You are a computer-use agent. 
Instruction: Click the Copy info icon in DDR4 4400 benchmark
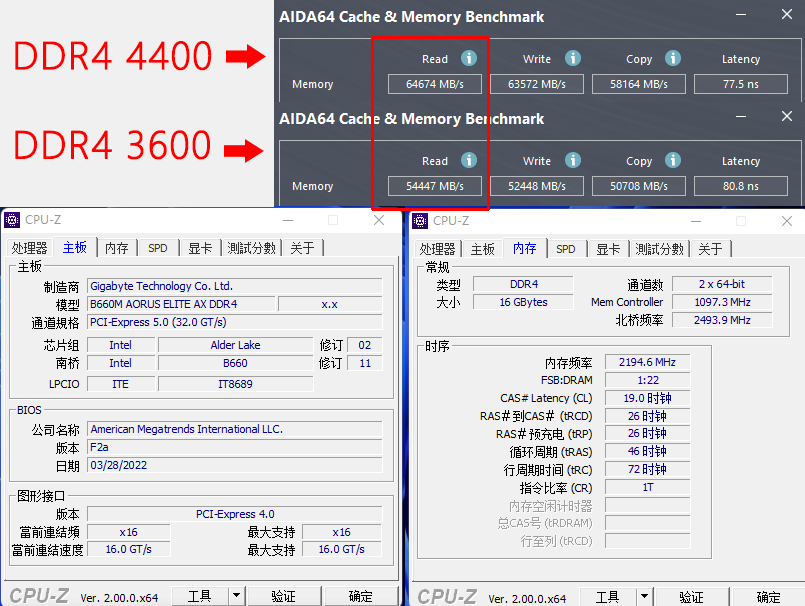[671, 57]
